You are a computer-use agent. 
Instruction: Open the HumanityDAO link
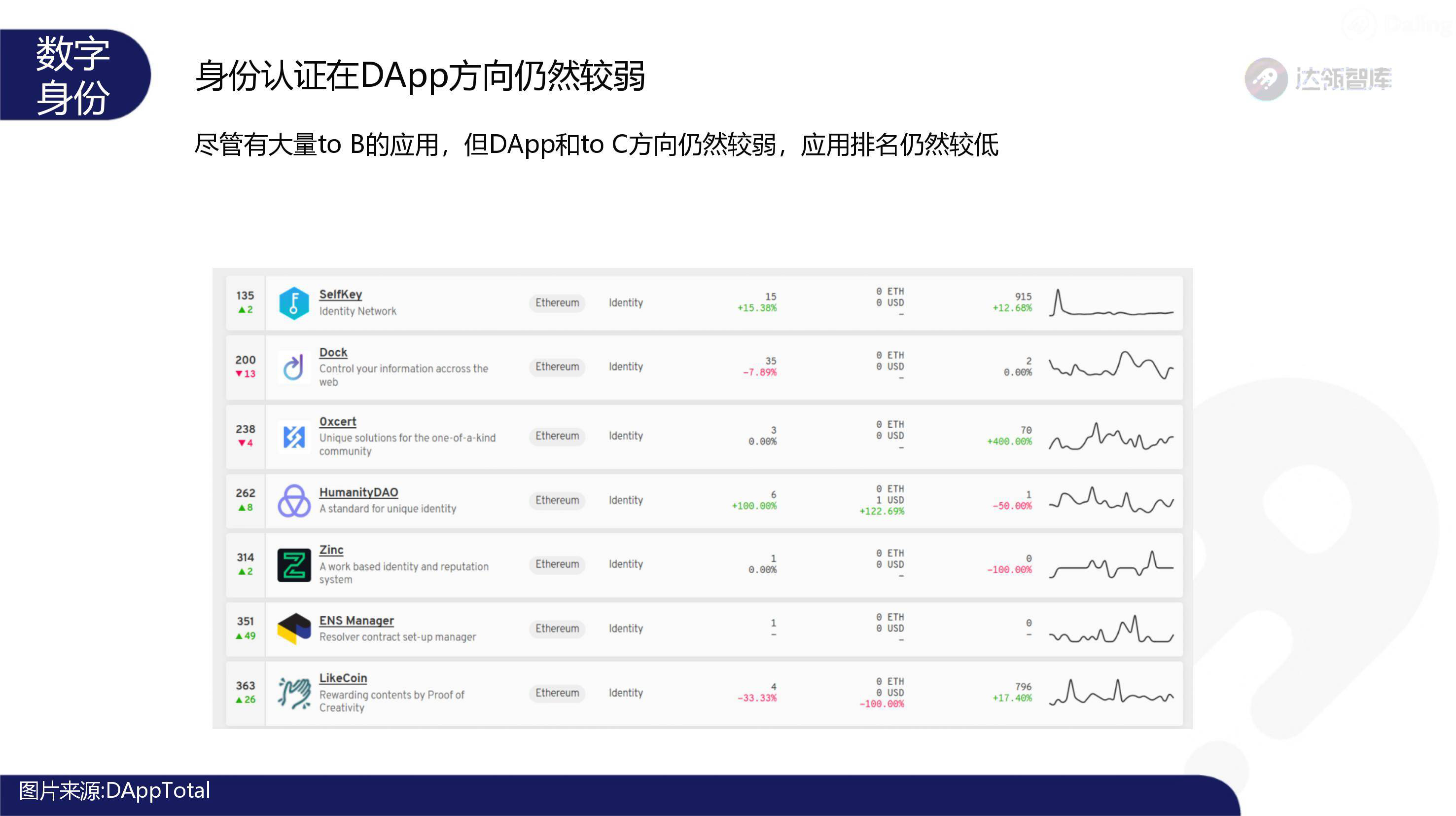click(358, 492)
